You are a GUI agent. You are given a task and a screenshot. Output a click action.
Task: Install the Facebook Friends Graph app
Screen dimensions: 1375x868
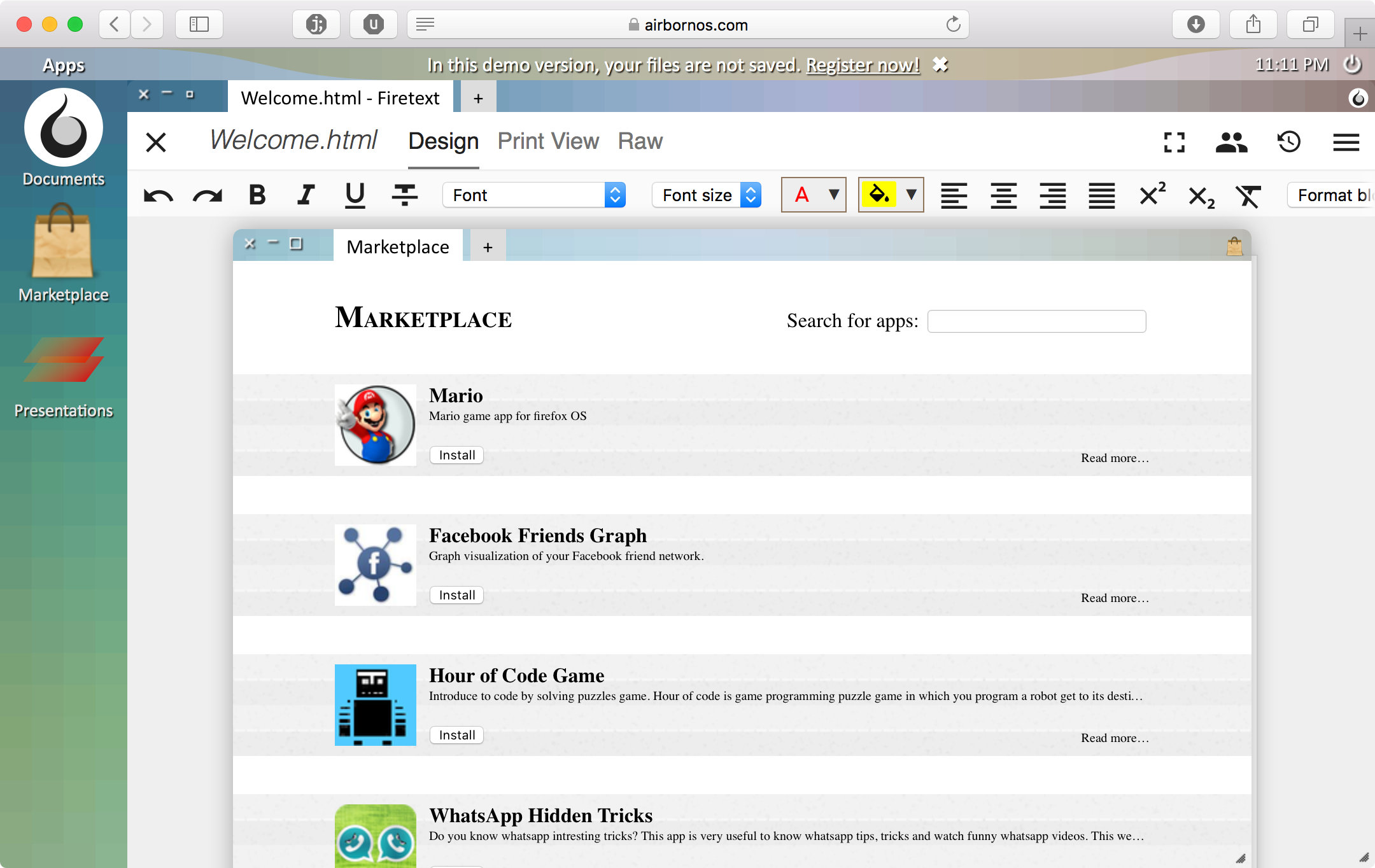click(x=456, y=594)
